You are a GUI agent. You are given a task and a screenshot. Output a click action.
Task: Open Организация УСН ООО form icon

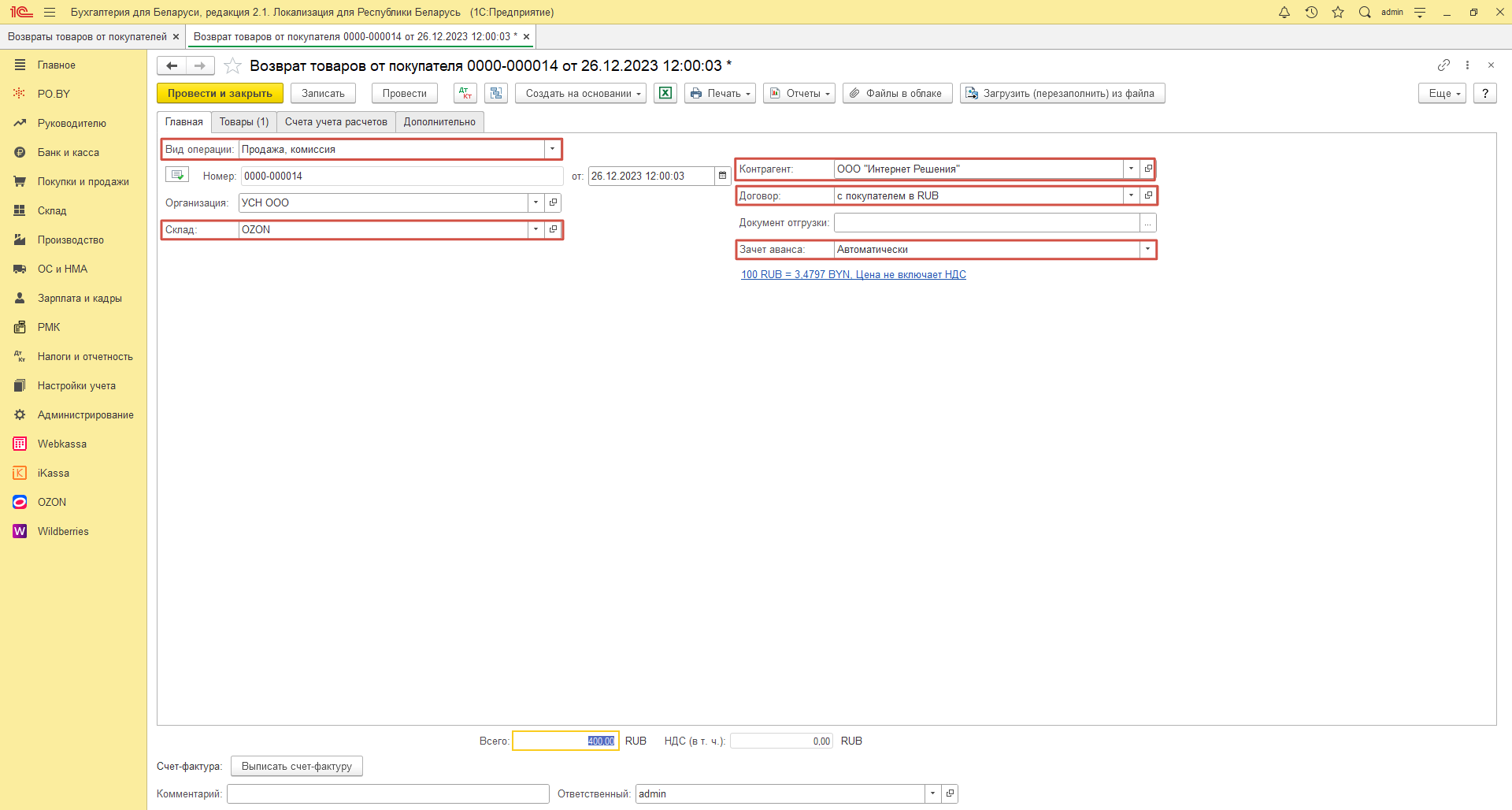[x=553, y=202]
